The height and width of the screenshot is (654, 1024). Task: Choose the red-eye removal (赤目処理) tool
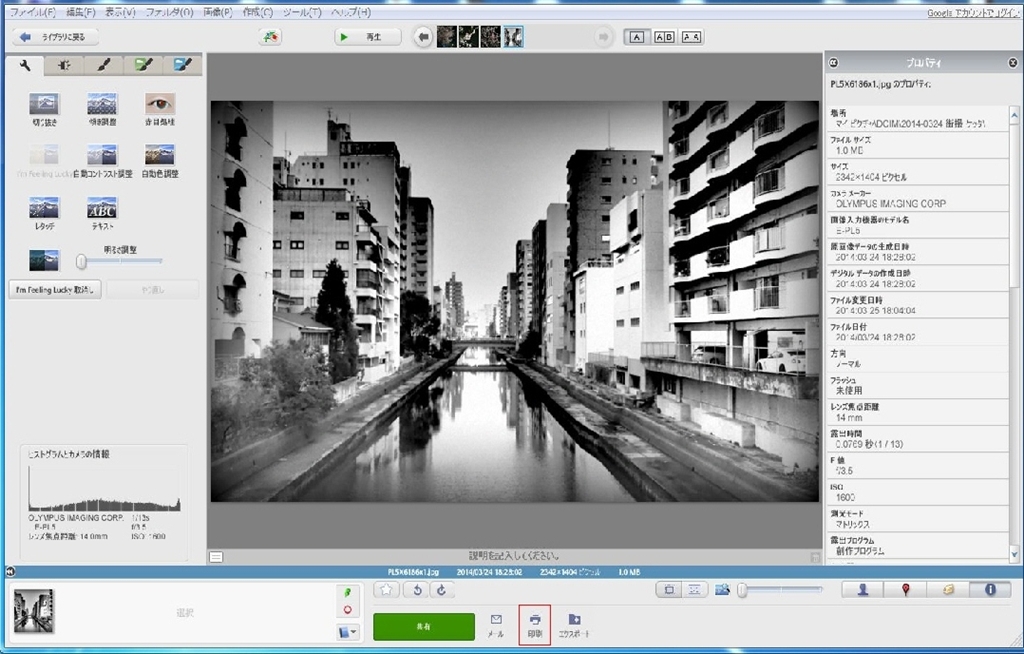coord(160,104)
